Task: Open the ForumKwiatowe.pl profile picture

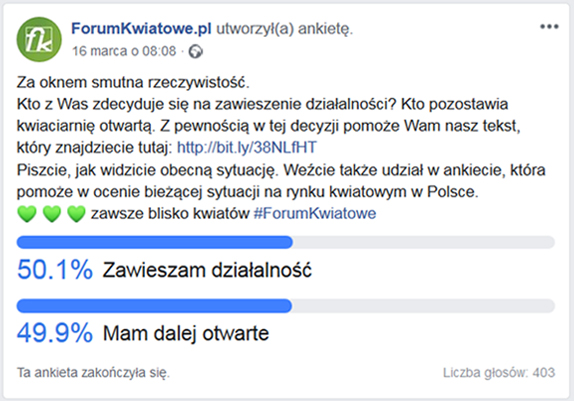Action: pyautogui.click(x=39, y=40)
